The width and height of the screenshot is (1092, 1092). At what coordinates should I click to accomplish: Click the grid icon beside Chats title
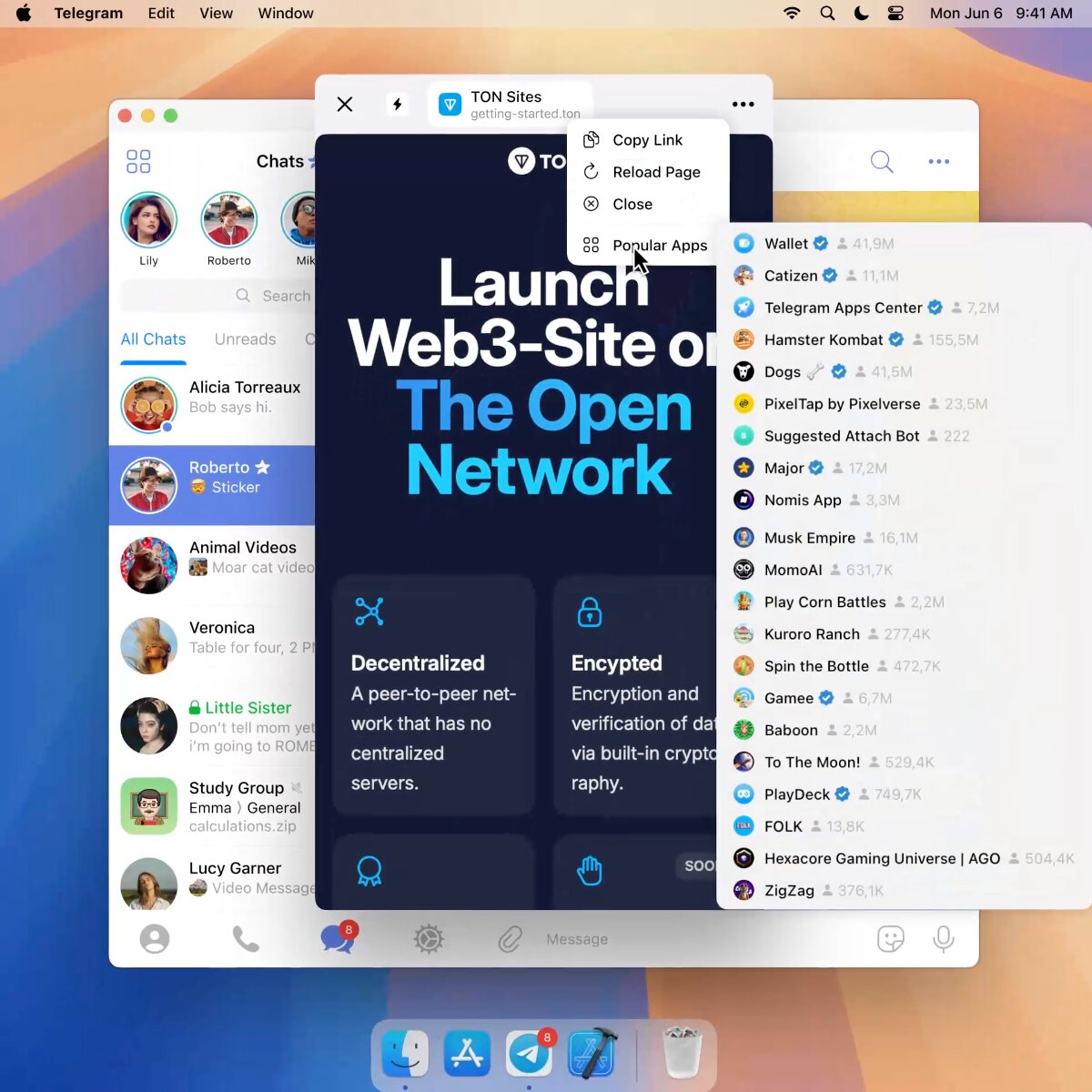tap(138, 162)
